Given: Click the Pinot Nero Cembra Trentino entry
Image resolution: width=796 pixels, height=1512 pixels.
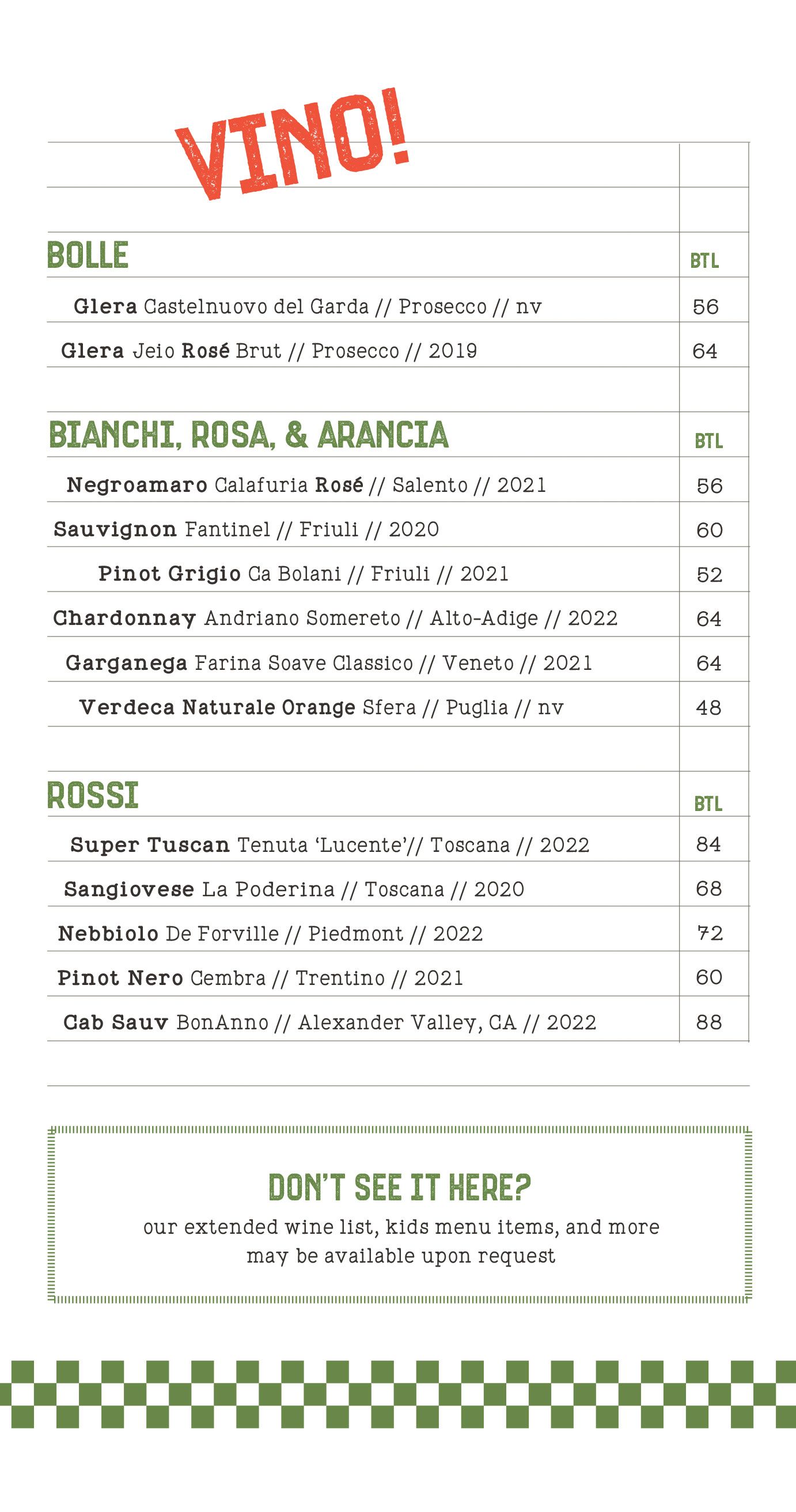Looking at the screenshot, I should (260, 979).
